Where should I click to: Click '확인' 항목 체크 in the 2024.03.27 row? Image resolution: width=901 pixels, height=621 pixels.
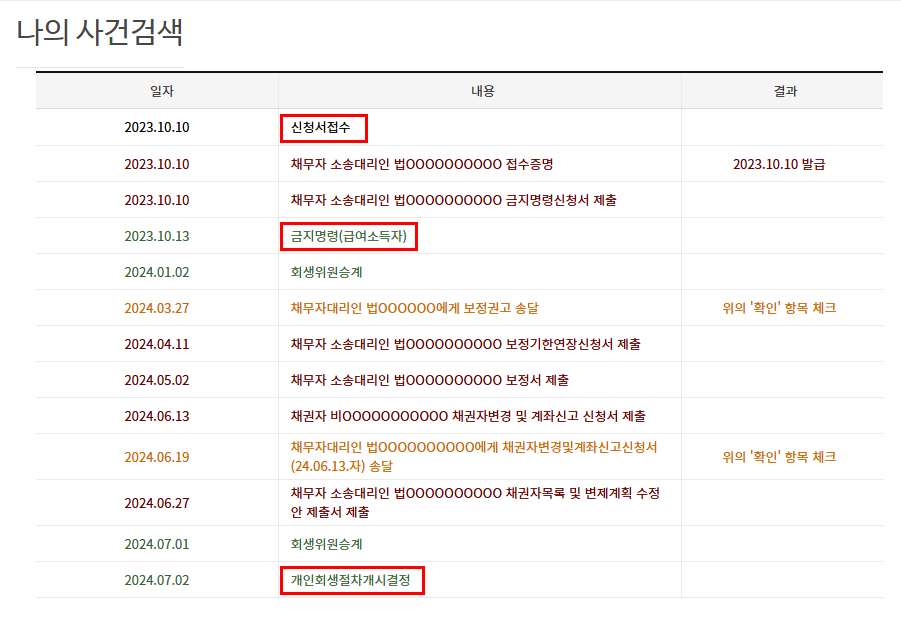[779, 308]
